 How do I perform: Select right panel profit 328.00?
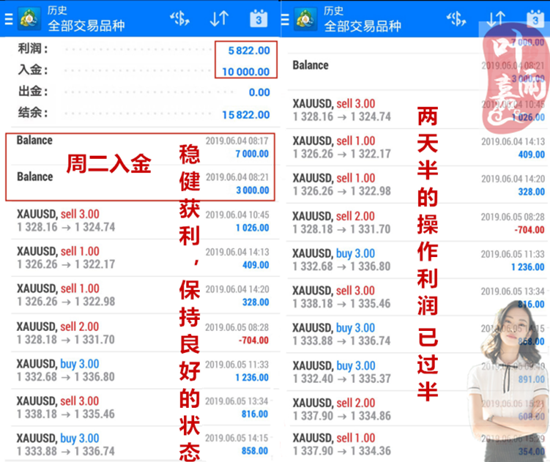pos(531,192)
